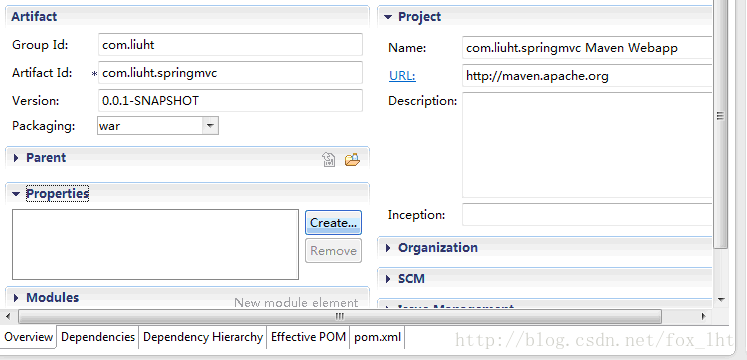This screenshot has height=360, width=747.
Task: Click the Version input field
Action: click(230, 100)
